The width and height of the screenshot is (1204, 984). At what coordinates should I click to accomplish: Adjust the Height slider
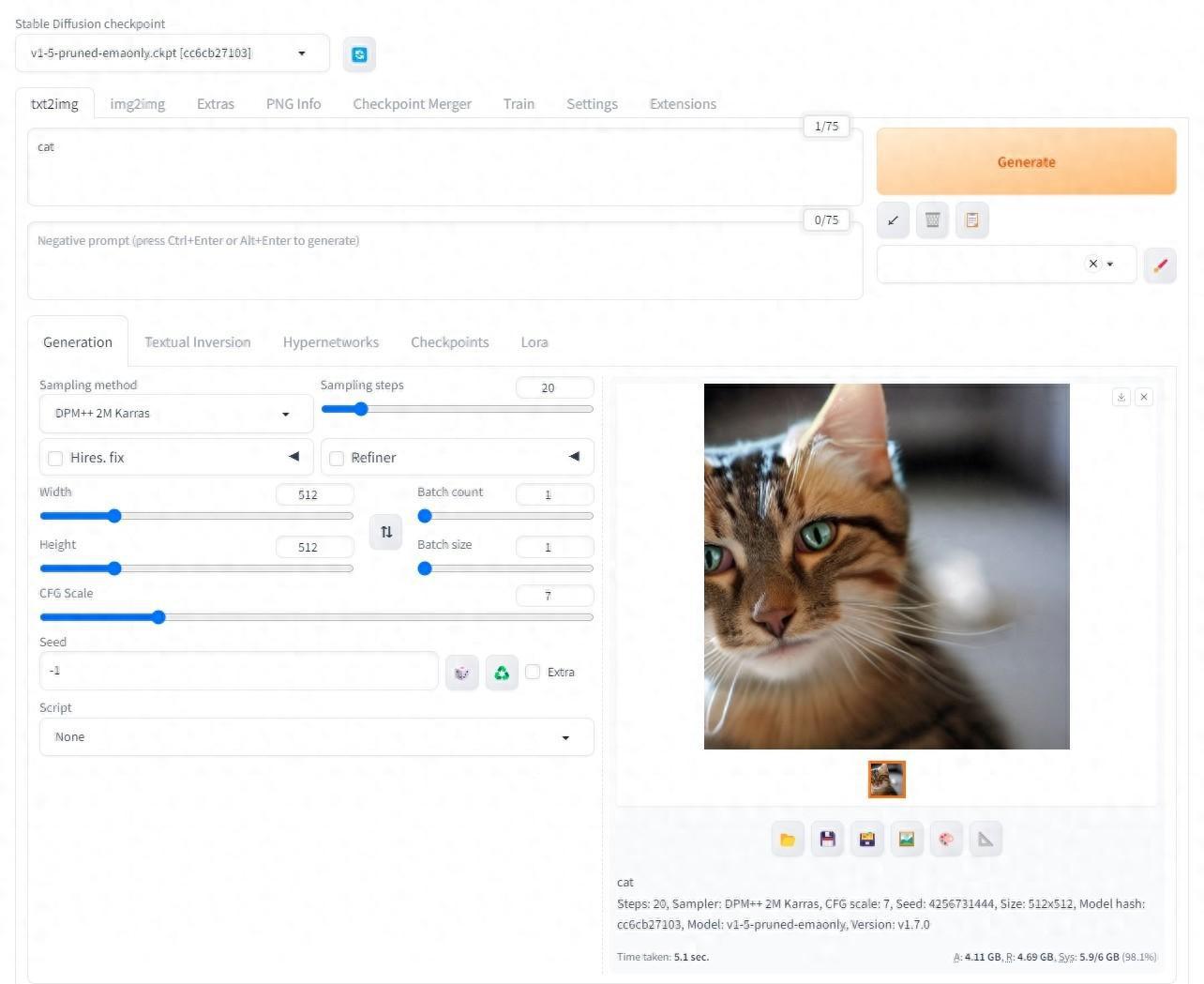point(197,568)
